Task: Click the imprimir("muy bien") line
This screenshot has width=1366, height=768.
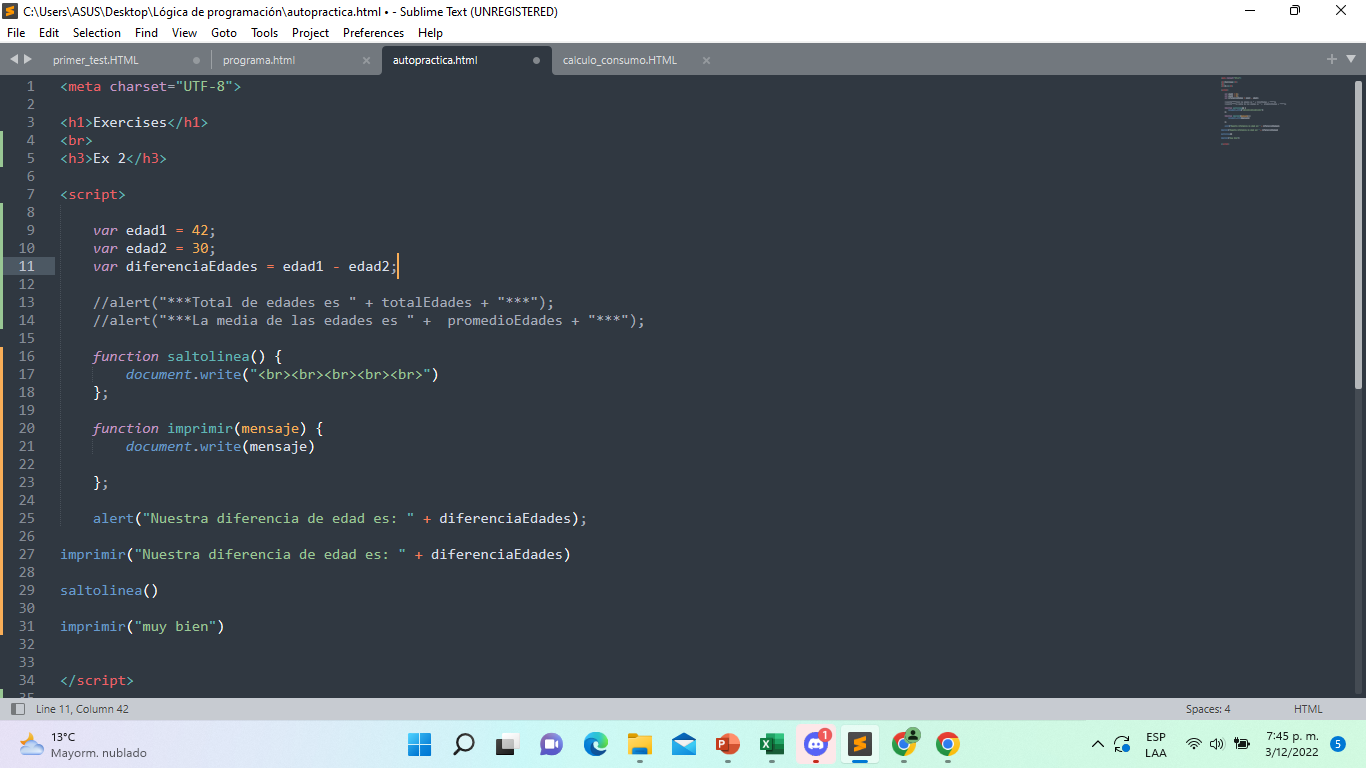Action: 142,626
